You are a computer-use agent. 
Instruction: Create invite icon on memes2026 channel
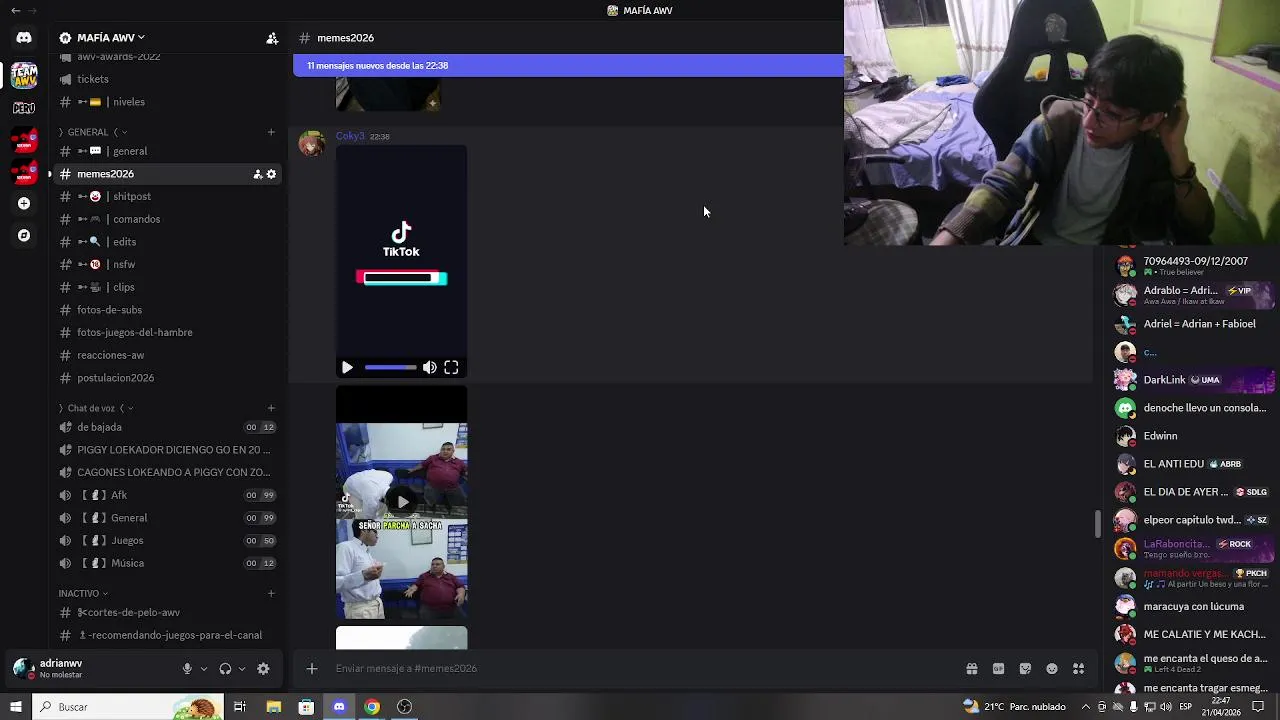pyautogui.click(x=257, y=174)
